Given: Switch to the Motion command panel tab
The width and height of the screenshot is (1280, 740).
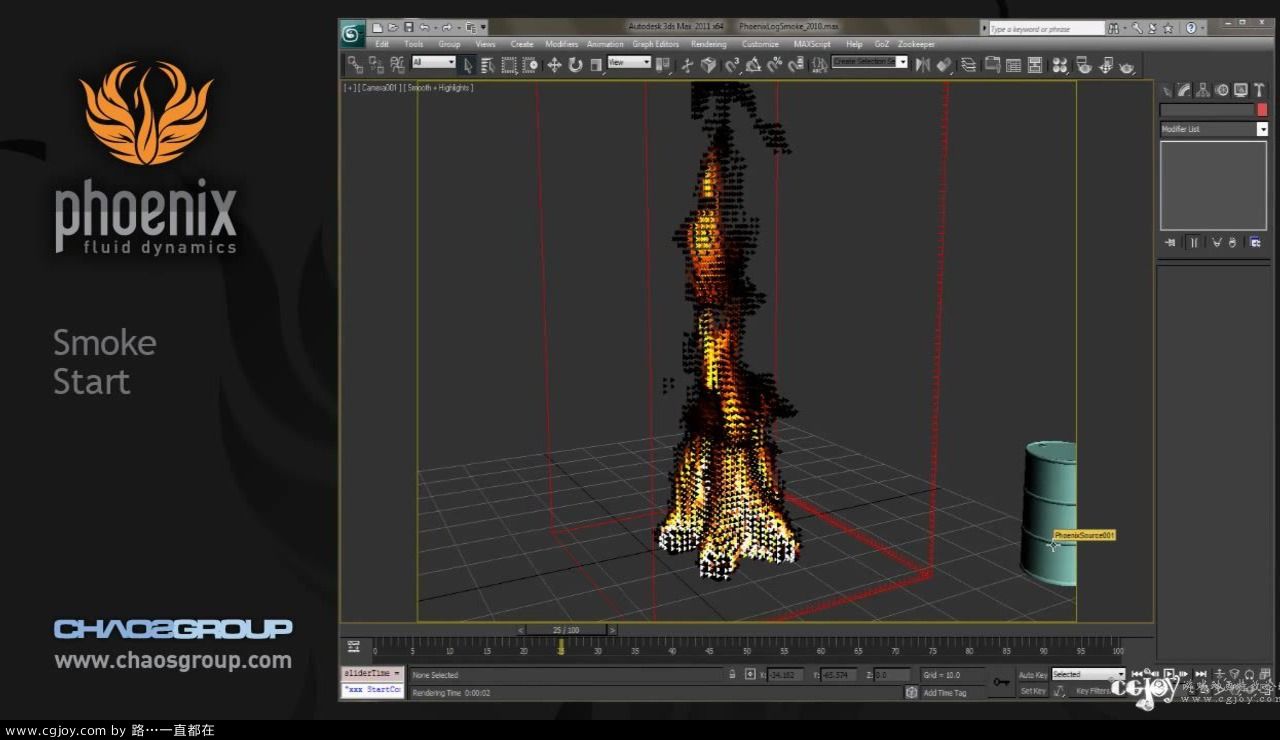Looking at the screenshot, I should [1221, 90].
